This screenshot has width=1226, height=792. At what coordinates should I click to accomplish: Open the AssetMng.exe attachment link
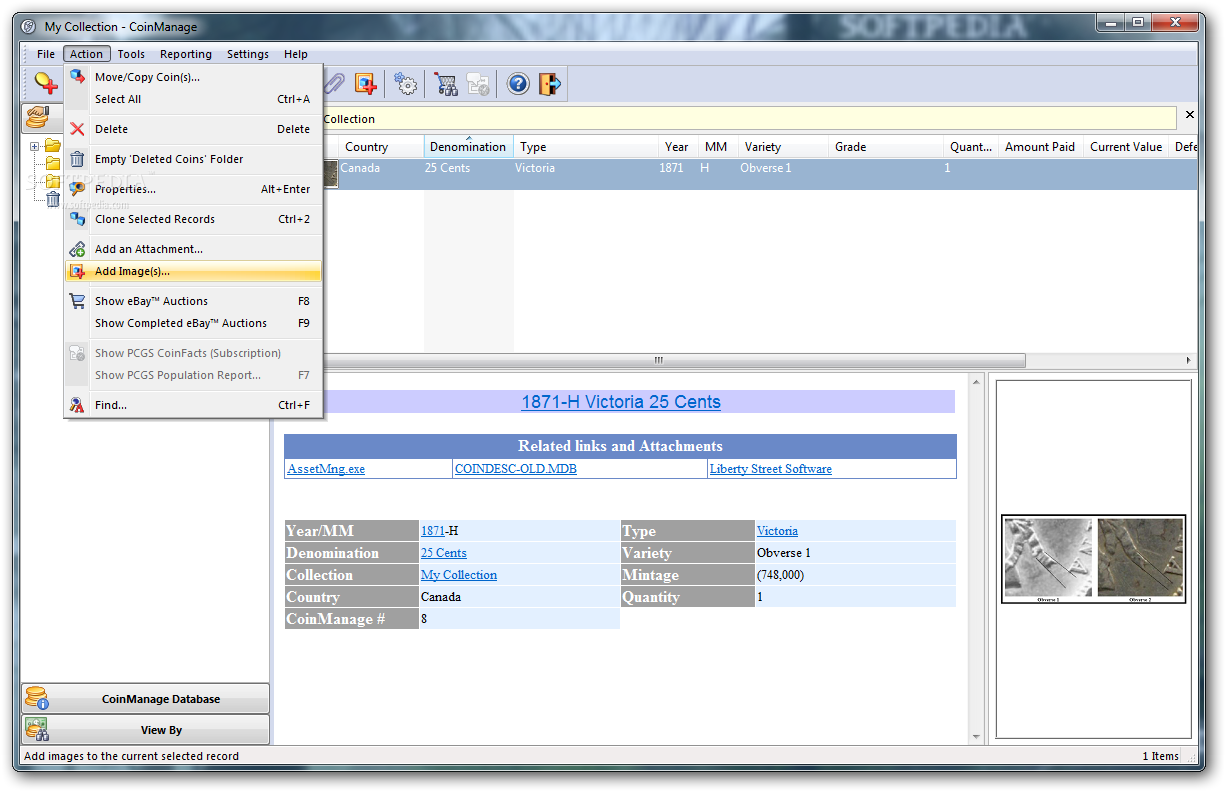tap(326, 469)
